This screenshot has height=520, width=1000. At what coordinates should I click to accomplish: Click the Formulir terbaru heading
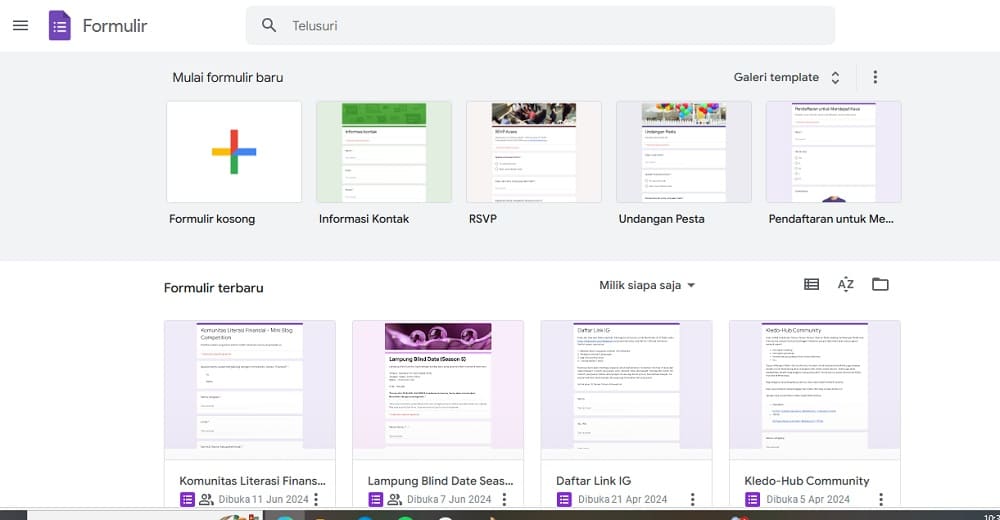click(x=214, y=288)
